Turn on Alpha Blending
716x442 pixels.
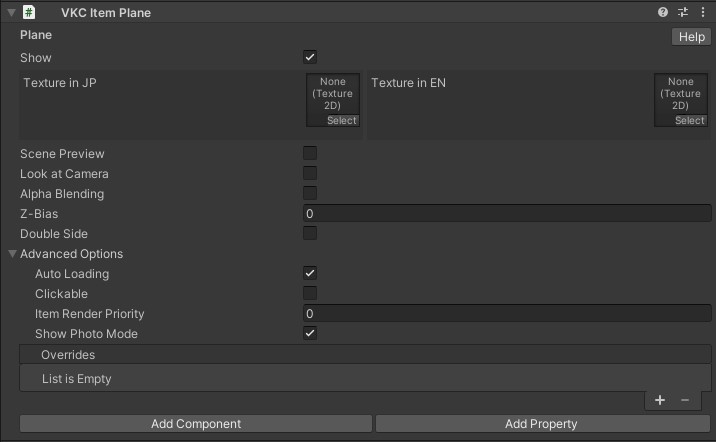310,194
